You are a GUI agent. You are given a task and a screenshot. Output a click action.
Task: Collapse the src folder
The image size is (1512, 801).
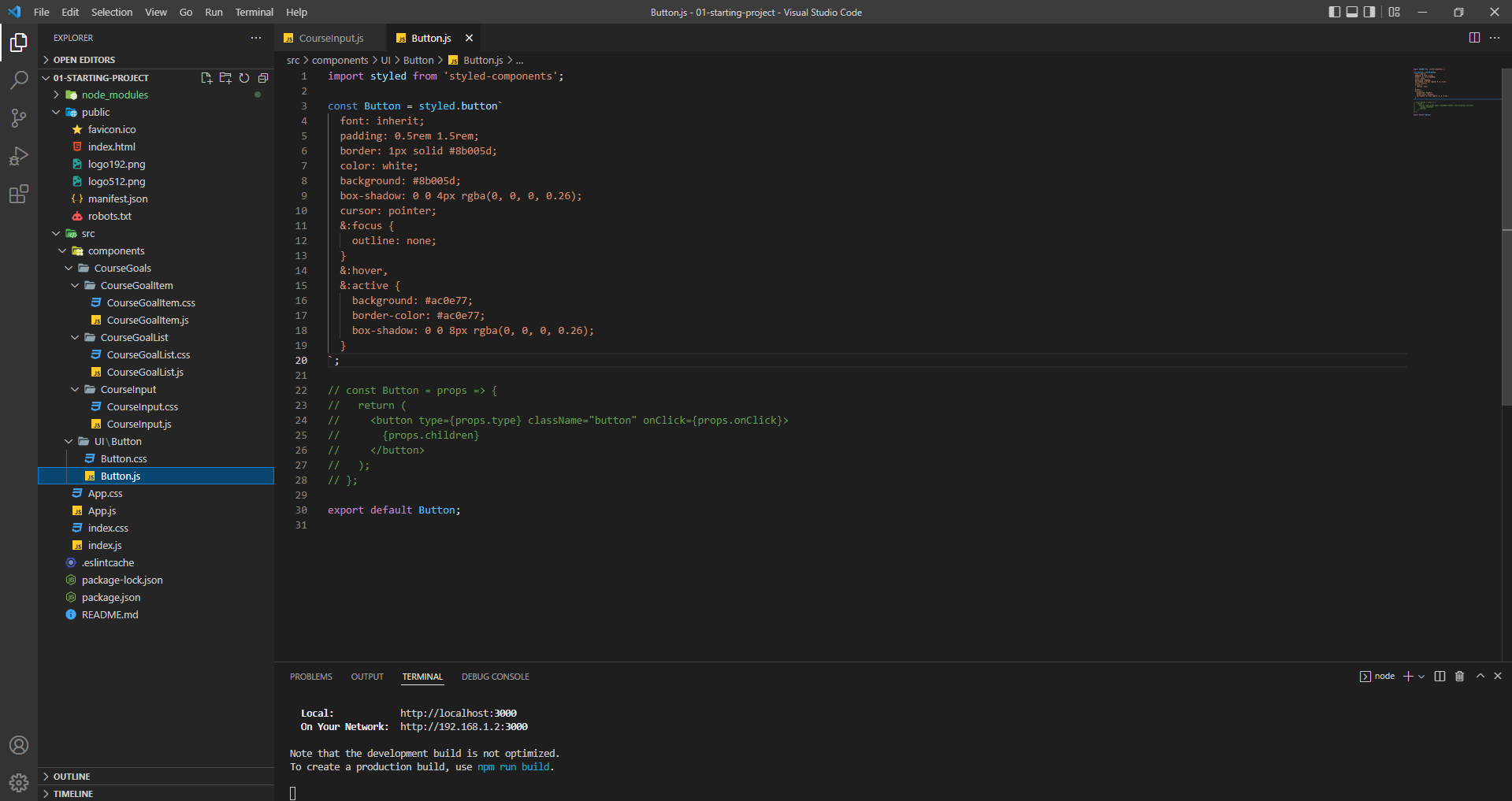click(x=156, y=233)
